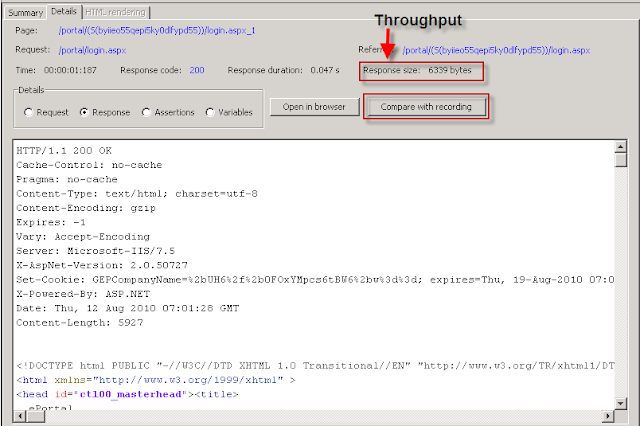This screenshot has width=640, height=426.
Task: Click the vertical scrollbar thumb
Action: point(620,160)
